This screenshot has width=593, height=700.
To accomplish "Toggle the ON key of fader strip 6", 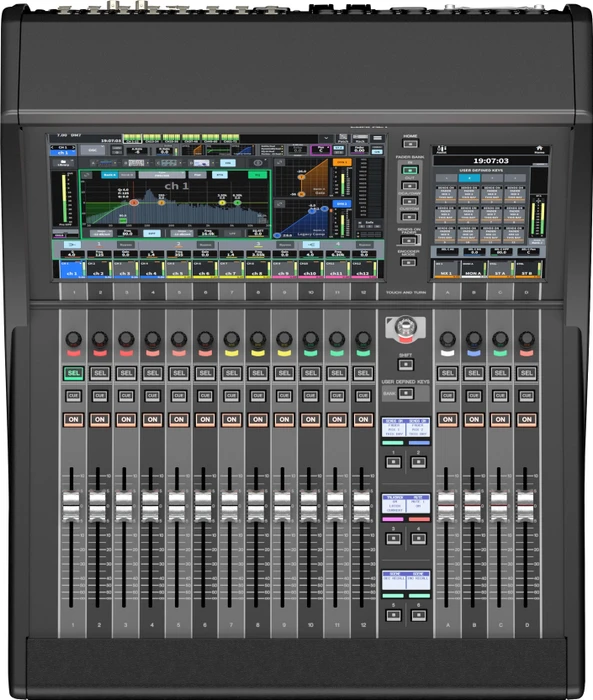I will [x=205, y=420].
